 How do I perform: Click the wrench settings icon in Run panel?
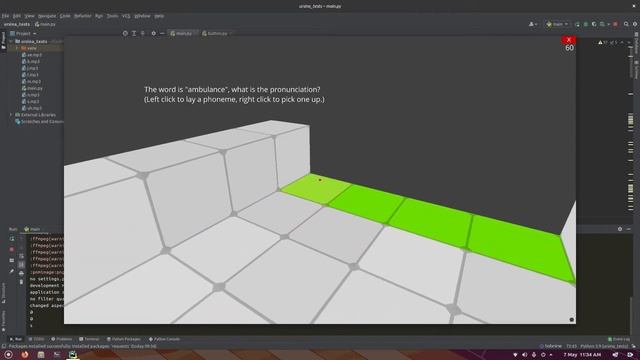click(12, 271)
